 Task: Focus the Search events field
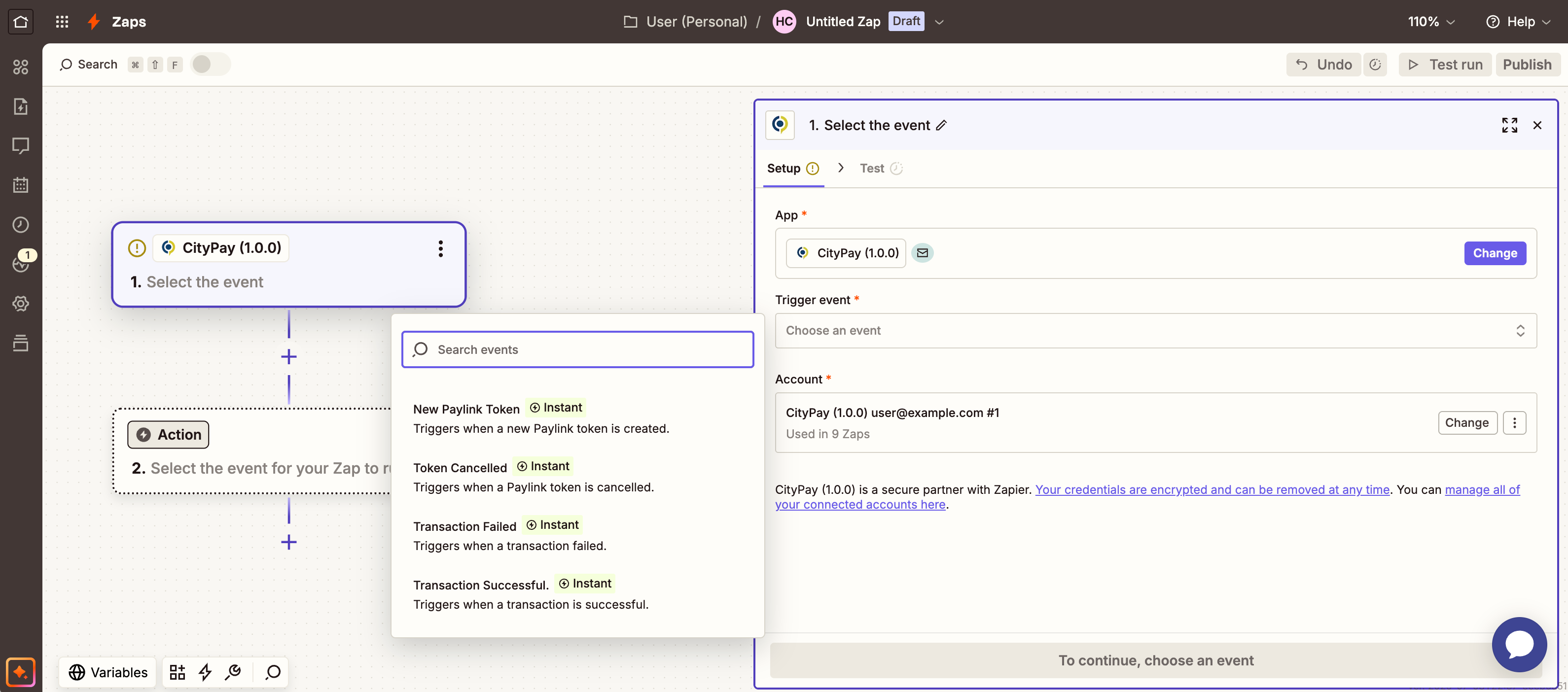577,349
